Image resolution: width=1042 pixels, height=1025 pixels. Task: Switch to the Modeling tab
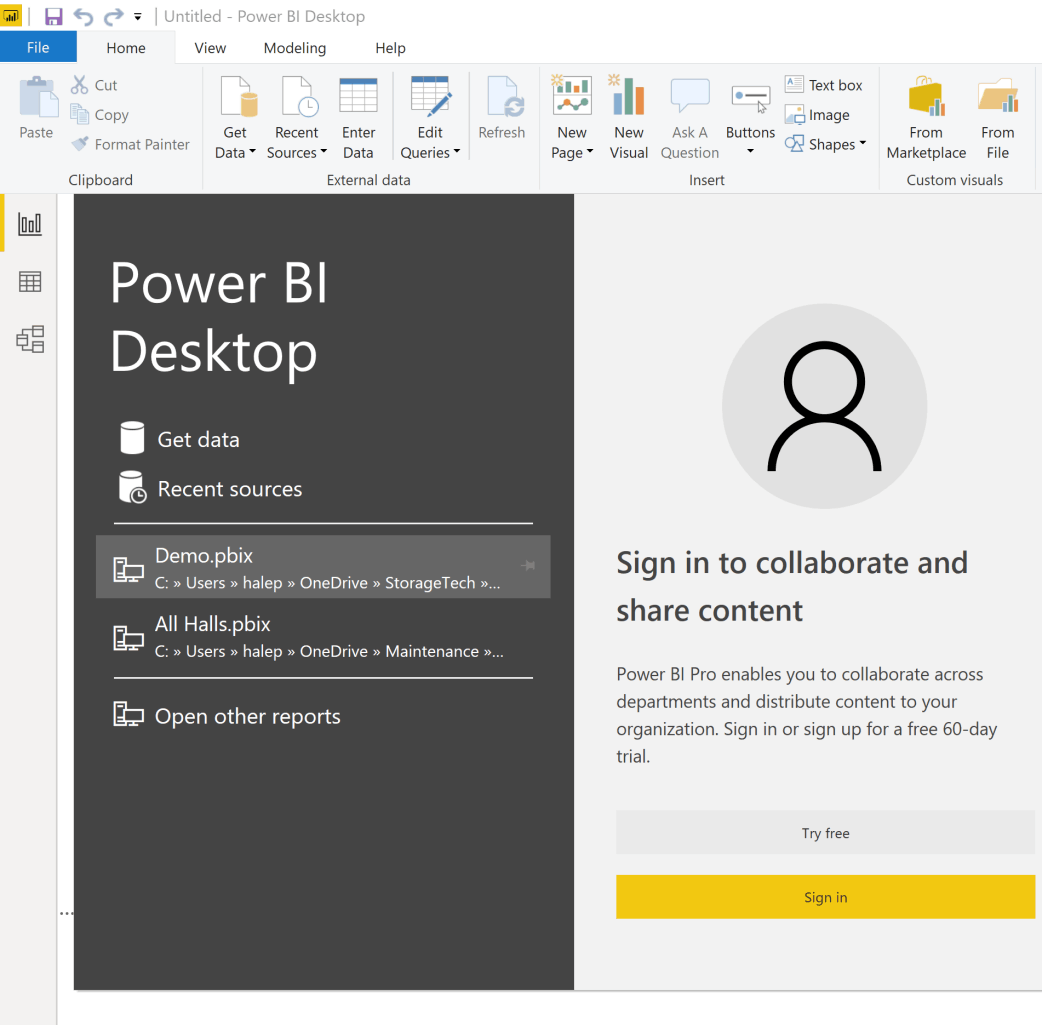(x=294, y=48)
